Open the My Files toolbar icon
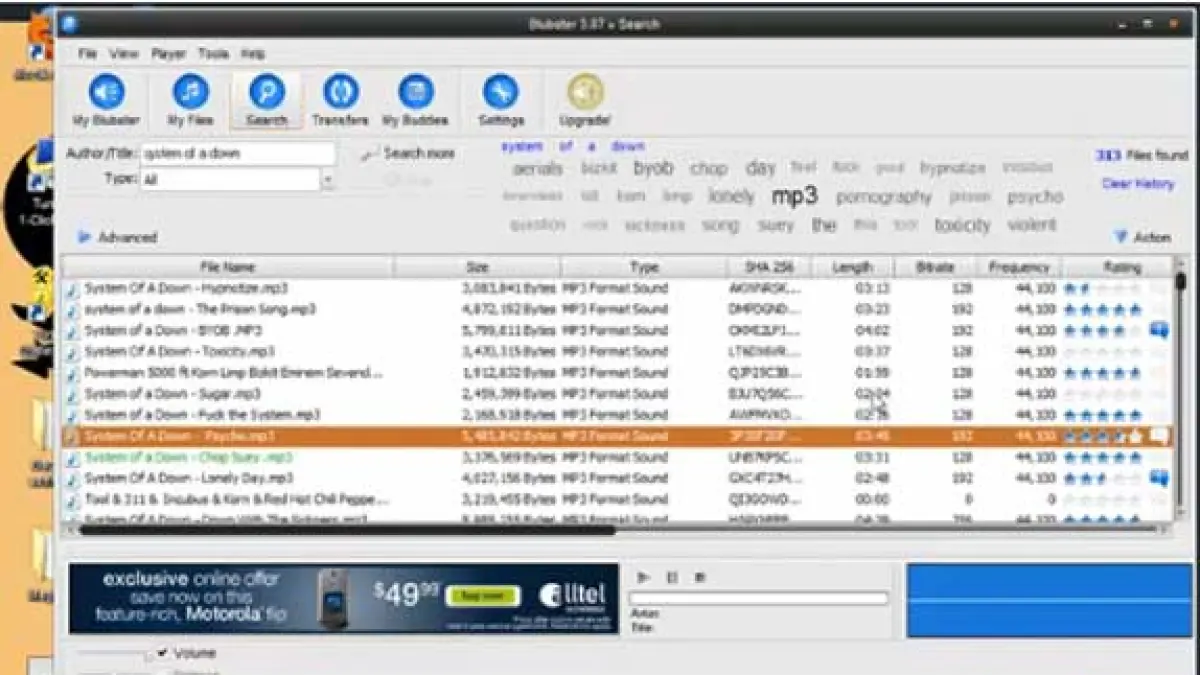This screenshot has width=1200, height=675. click(x=190, y=94)
